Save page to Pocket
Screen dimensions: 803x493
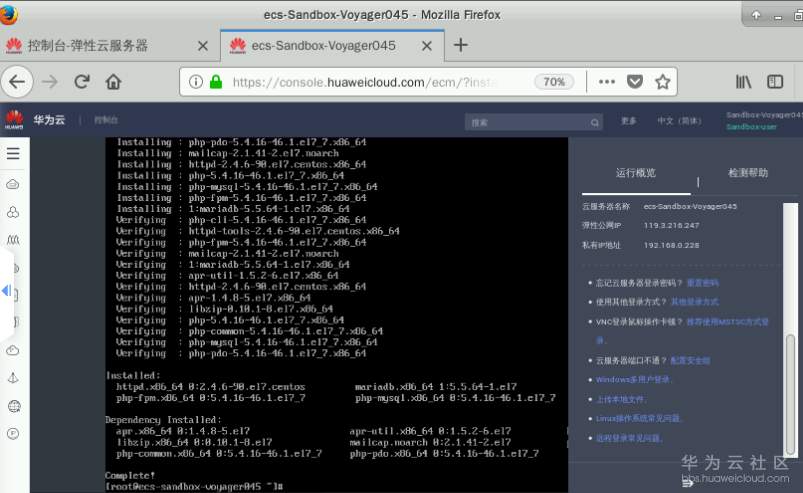tap(635, 82)
